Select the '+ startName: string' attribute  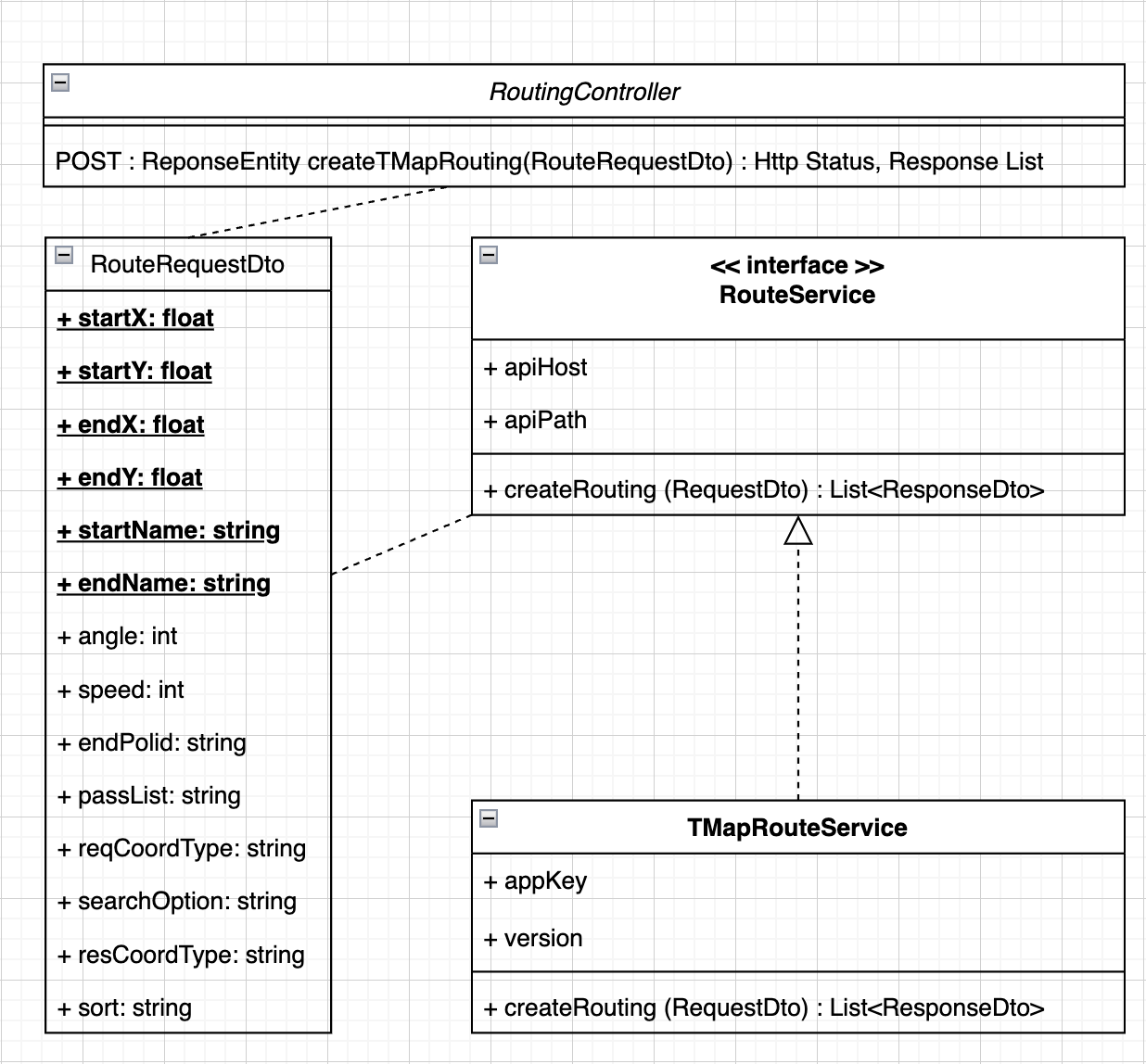pos(169,530)
